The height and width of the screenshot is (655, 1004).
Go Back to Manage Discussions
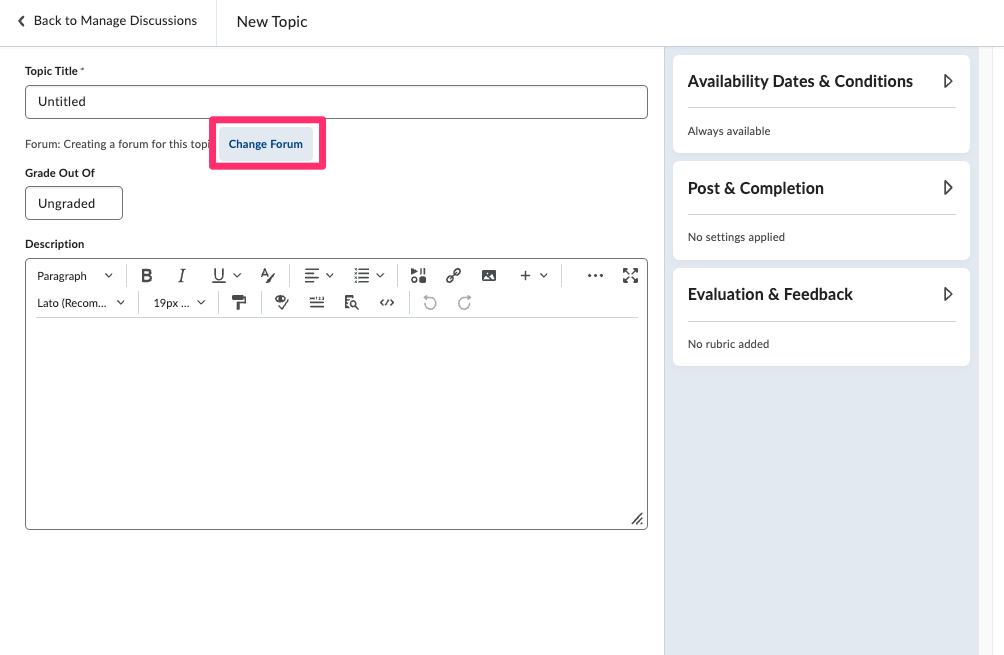(x=107, y=21)
